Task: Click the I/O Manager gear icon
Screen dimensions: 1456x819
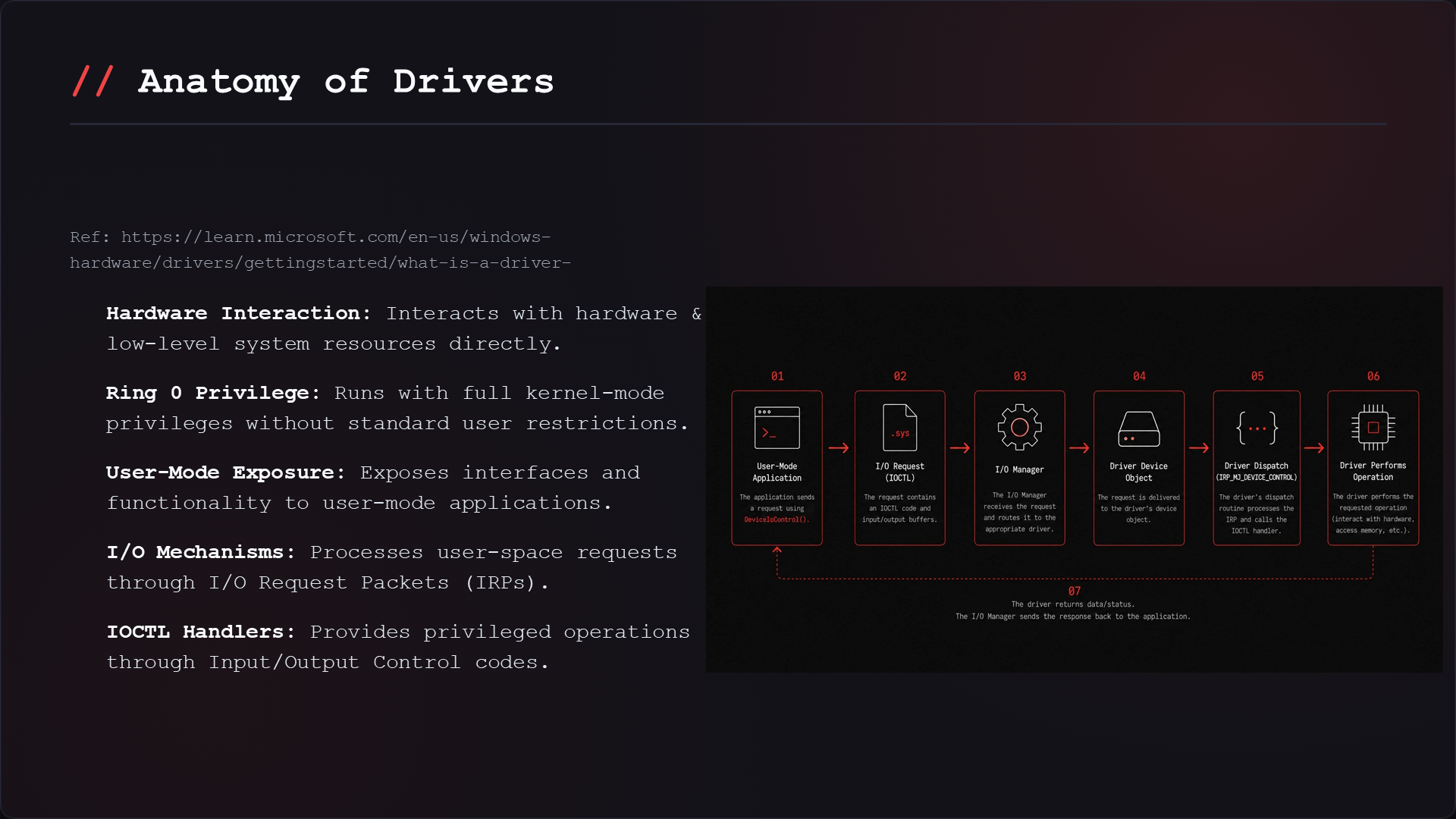Action: 1019,428
